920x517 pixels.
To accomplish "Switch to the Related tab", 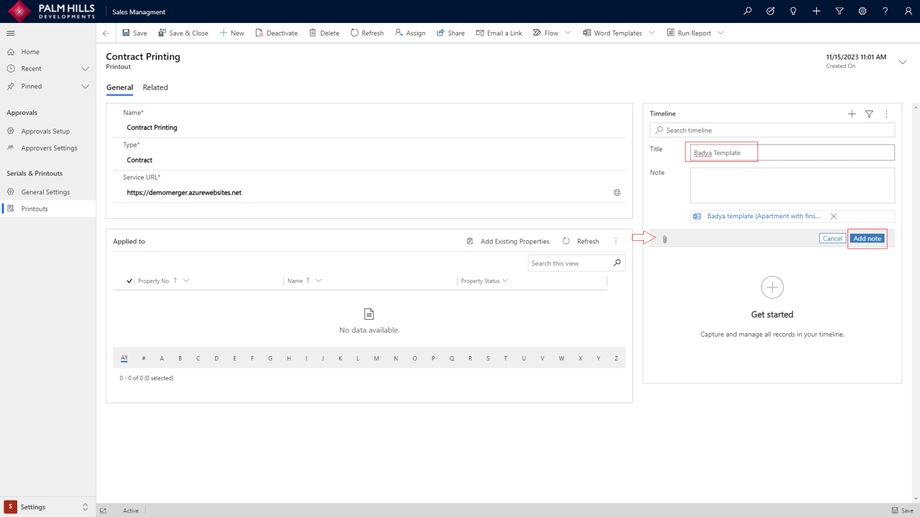I will [155, 87].
